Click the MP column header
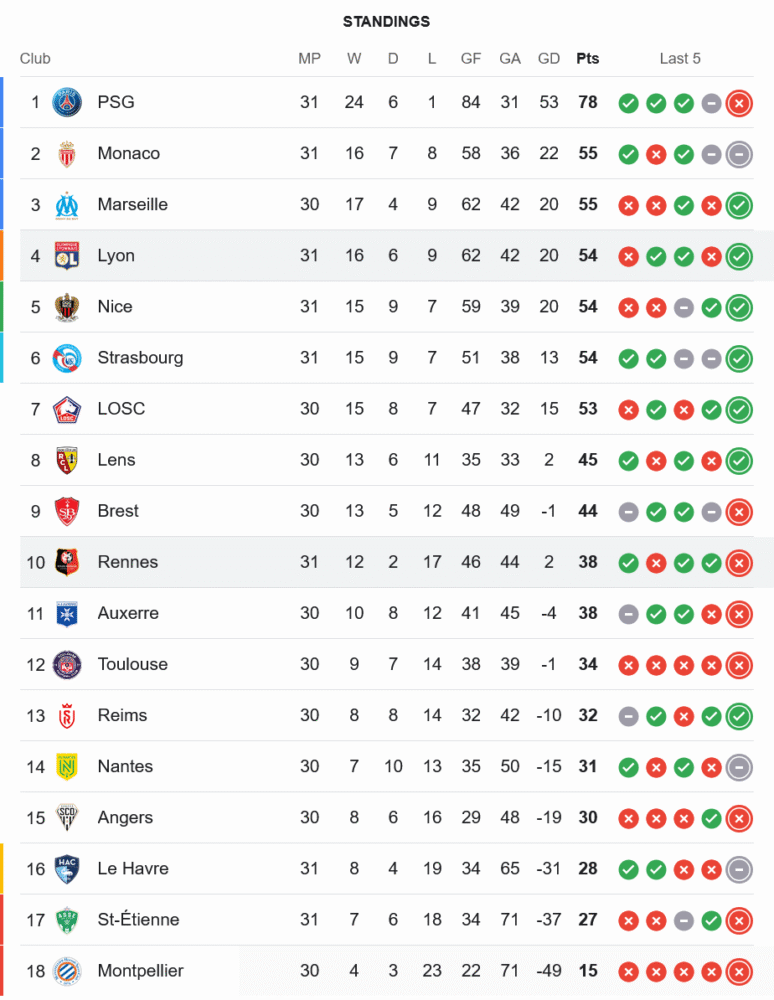774x1000 pixels. (x=309, y=59)
